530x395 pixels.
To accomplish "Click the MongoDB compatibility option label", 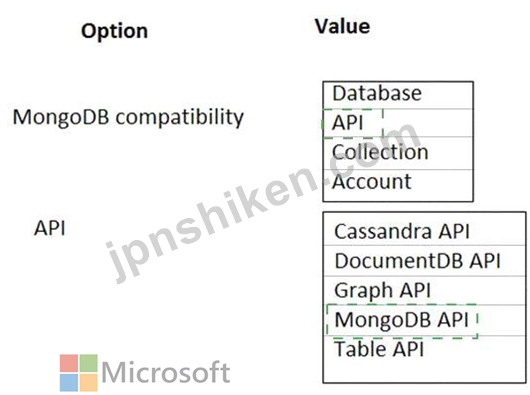I will (128, 118).
